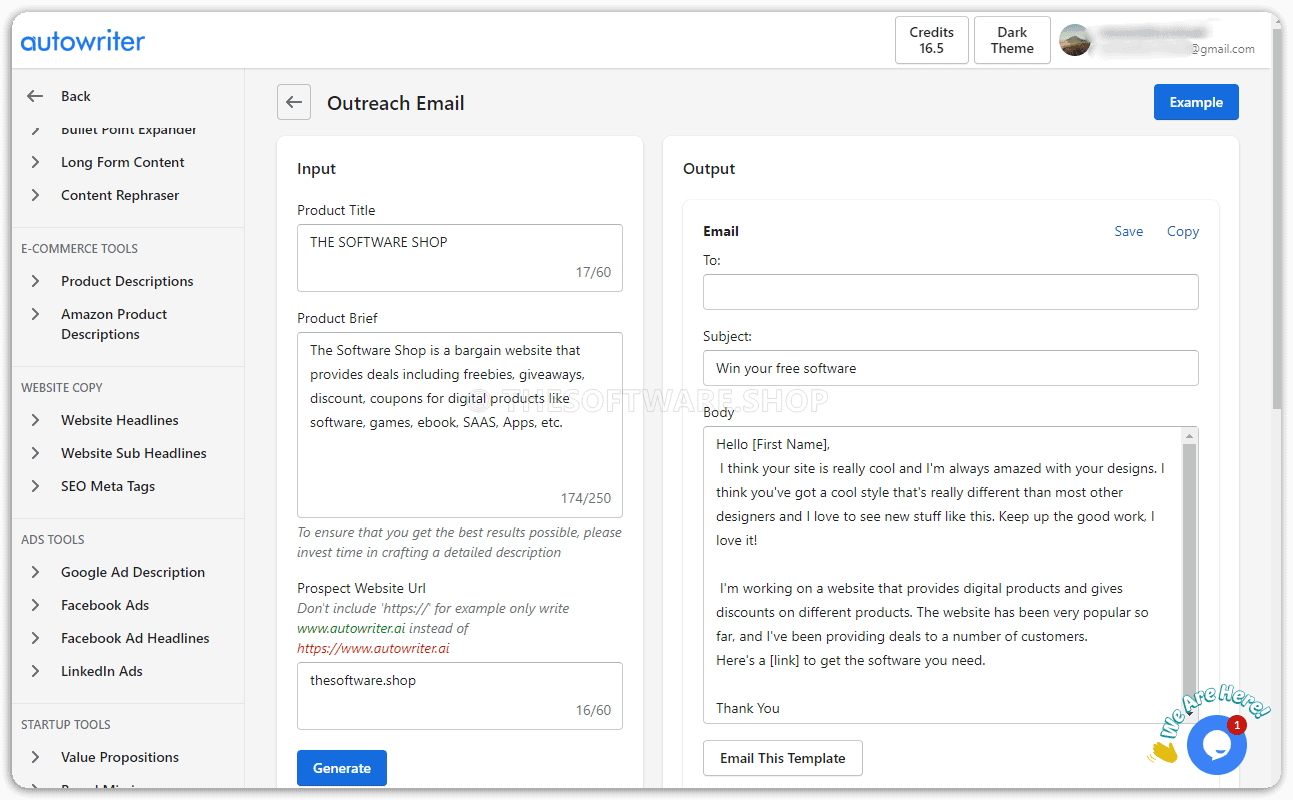The image size is (1293, 800).
Task: Copy the generated email
Action: [x=1183, y=231]
